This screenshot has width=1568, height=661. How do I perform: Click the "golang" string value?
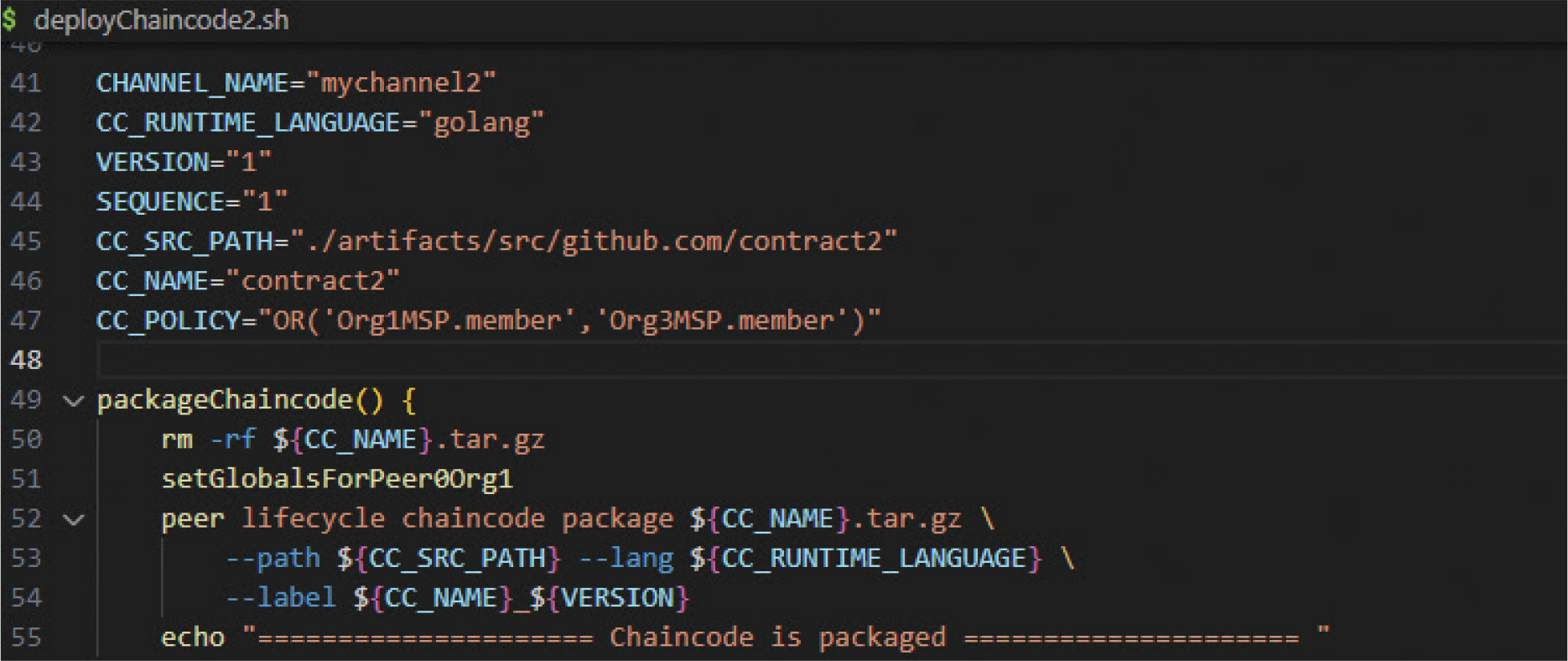481,122
